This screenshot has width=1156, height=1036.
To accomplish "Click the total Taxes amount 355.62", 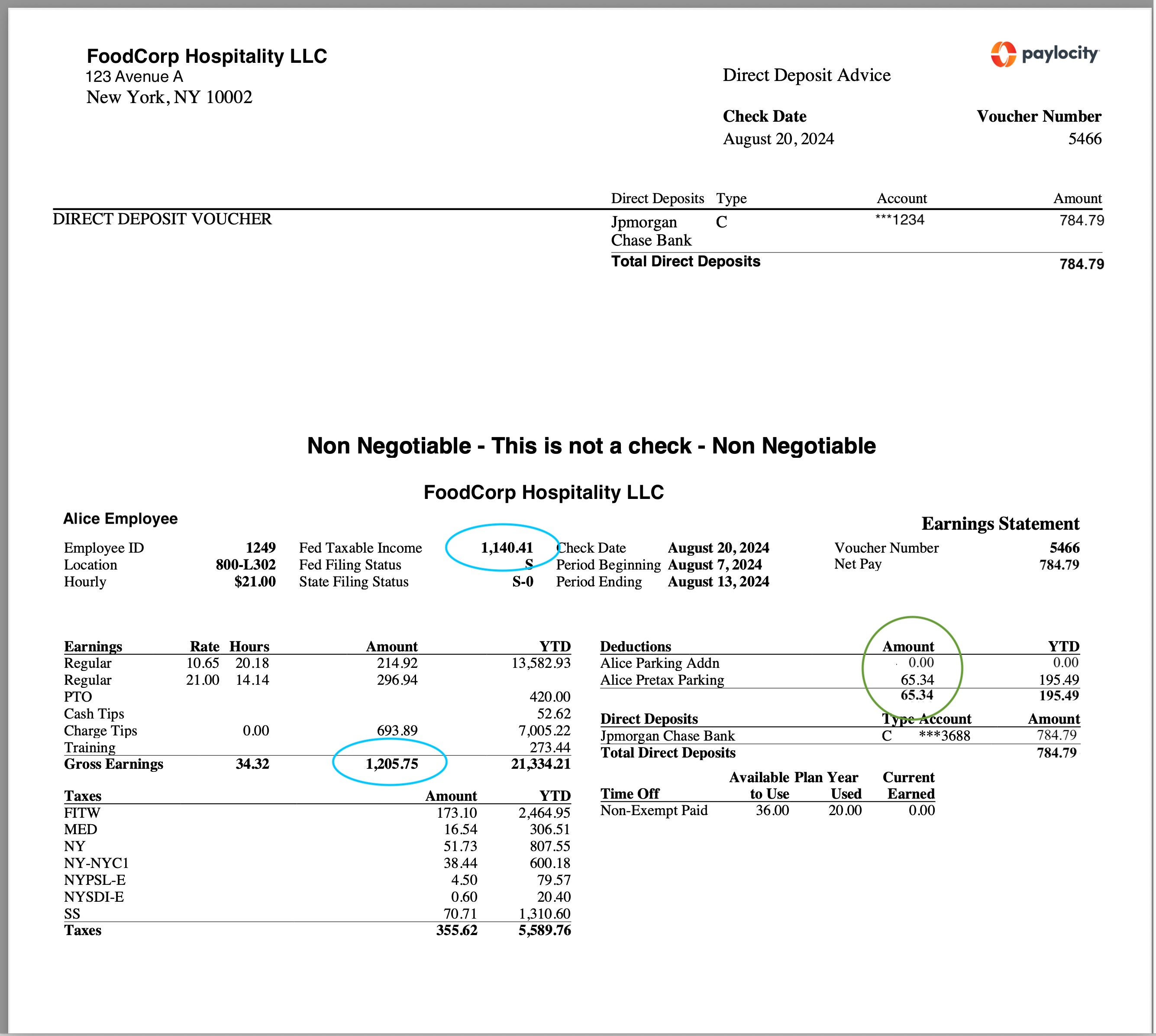I will 456,930.
